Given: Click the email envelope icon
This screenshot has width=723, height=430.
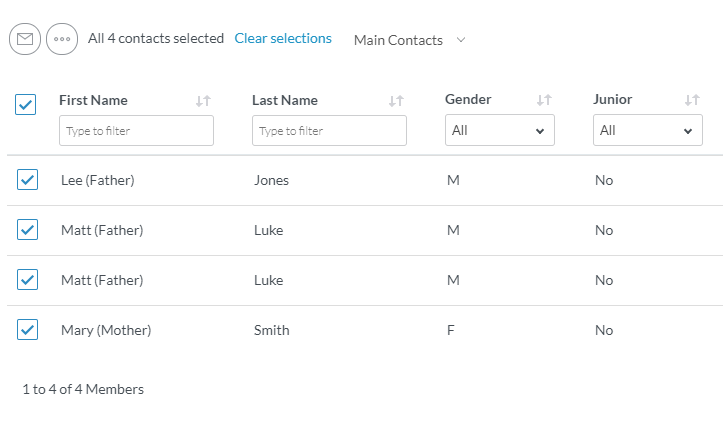Looking at the screenshot, I should pyautogui.click(x=25, y=39).
